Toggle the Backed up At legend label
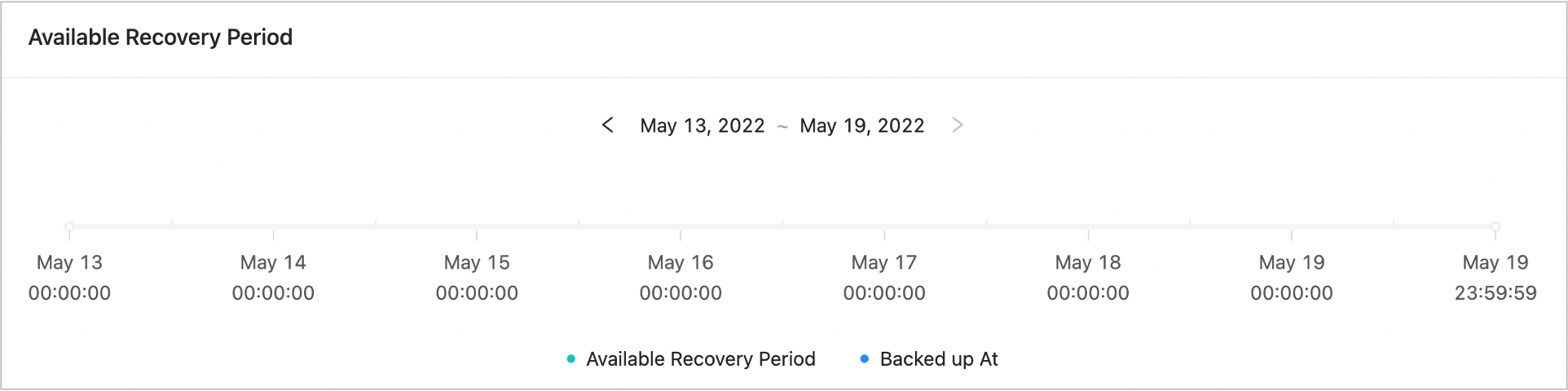This screenshot has height=391, width=1568. 939,359
